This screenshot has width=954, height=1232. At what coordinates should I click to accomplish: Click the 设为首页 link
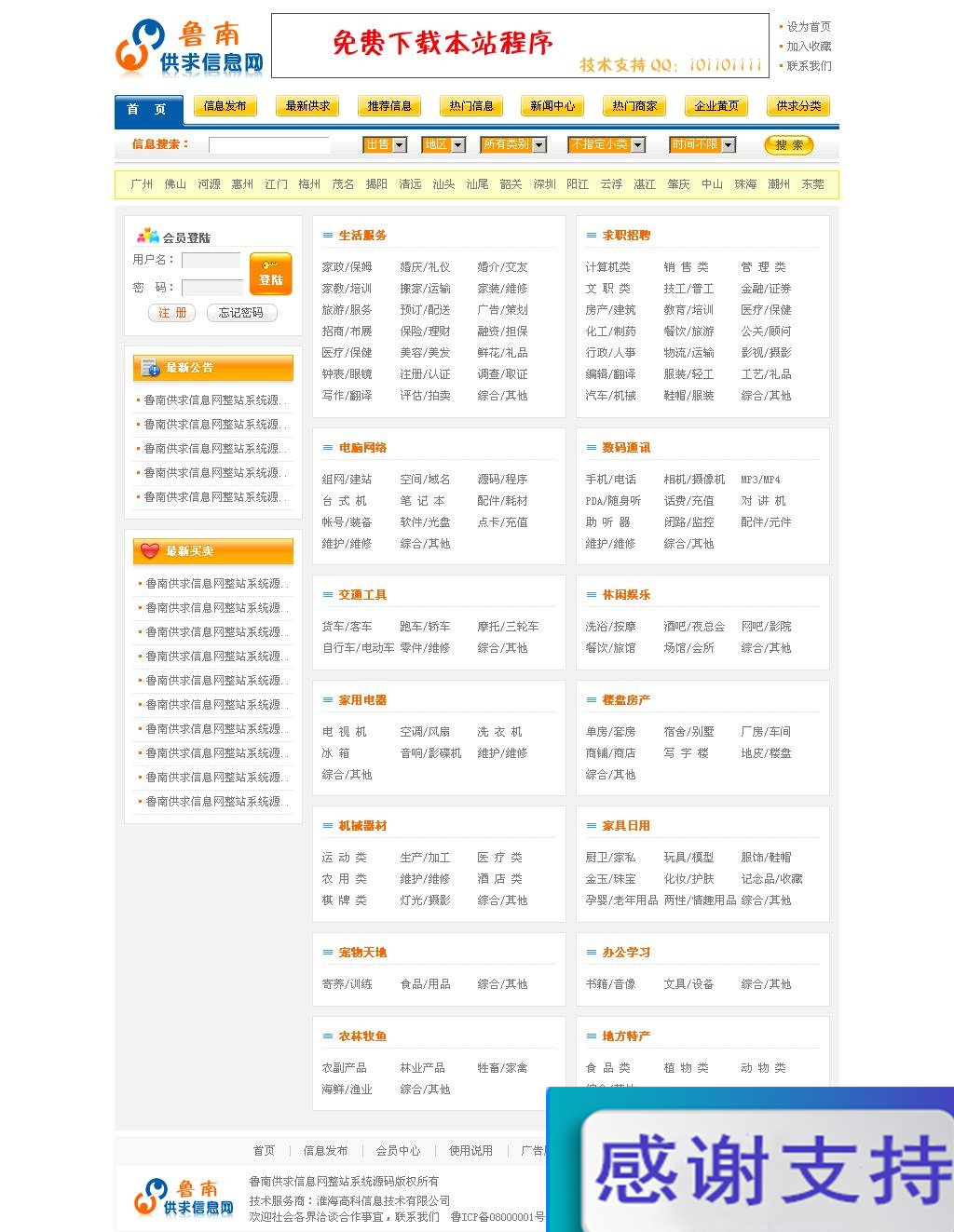tap(809, 27)
